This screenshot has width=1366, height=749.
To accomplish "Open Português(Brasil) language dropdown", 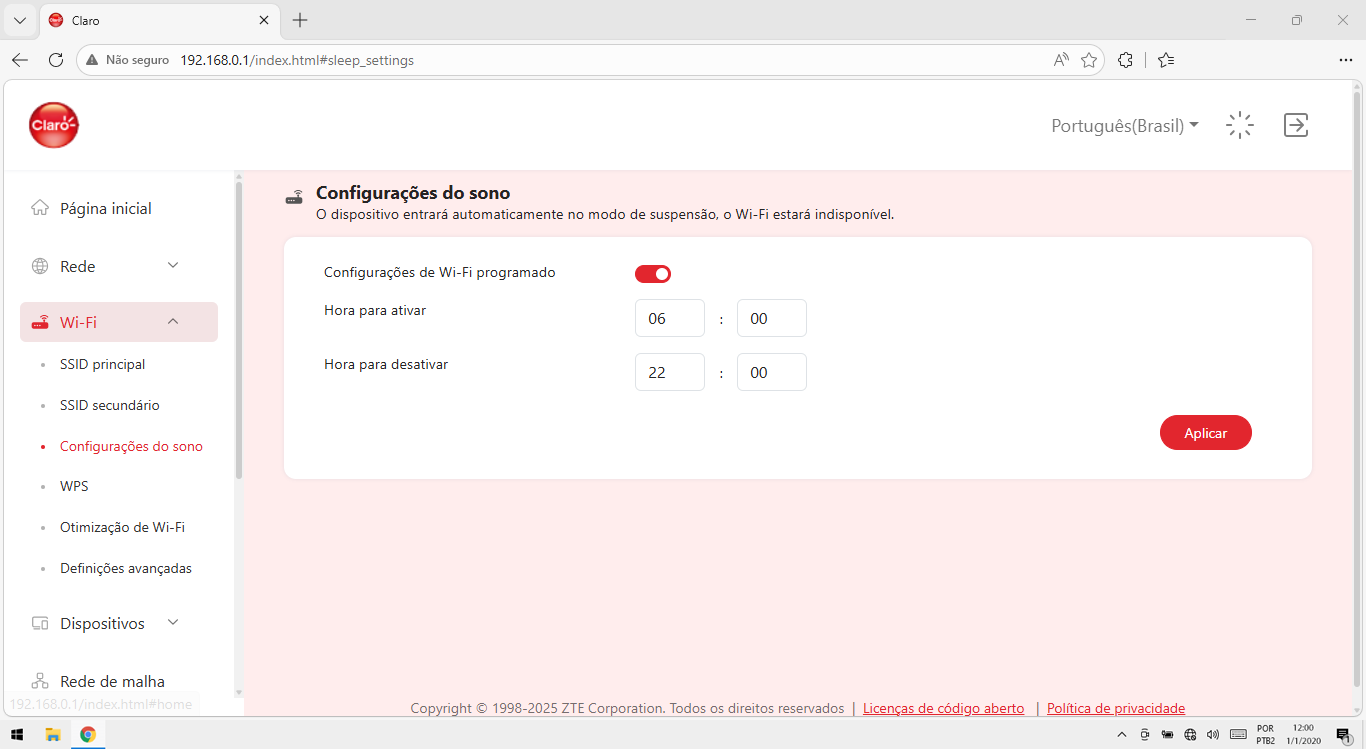I will (1125, 126).
